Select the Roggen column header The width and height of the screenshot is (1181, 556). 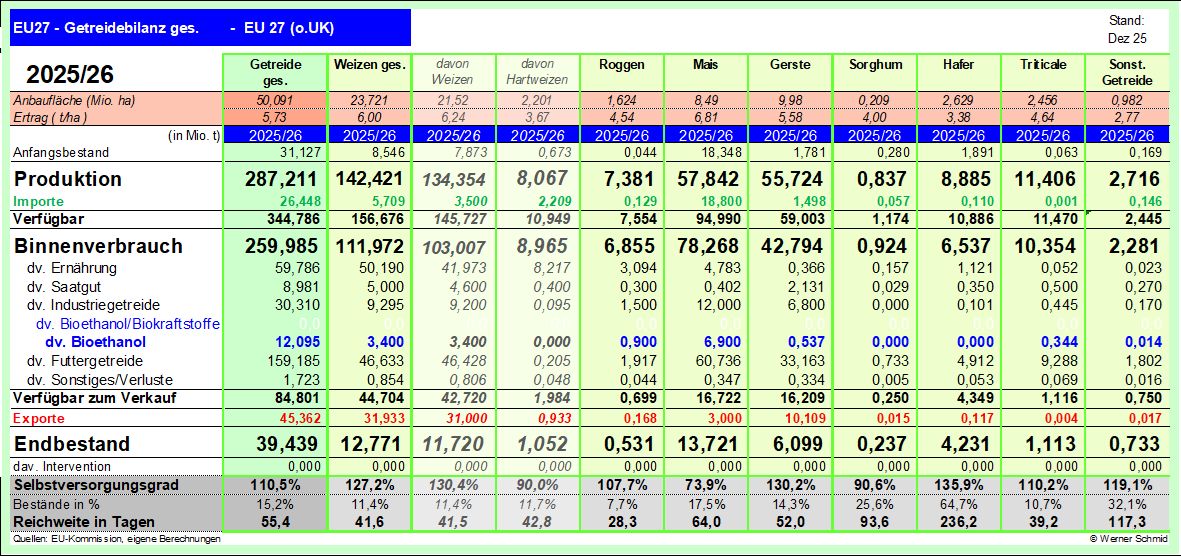(x=621, y=64)
